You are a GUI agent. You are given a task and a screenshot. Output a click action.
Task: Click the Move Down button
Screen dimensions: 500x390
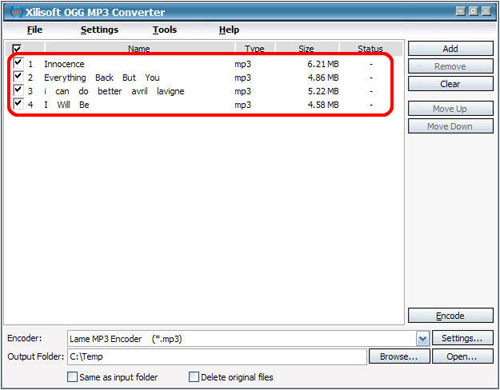click(451, 126)
